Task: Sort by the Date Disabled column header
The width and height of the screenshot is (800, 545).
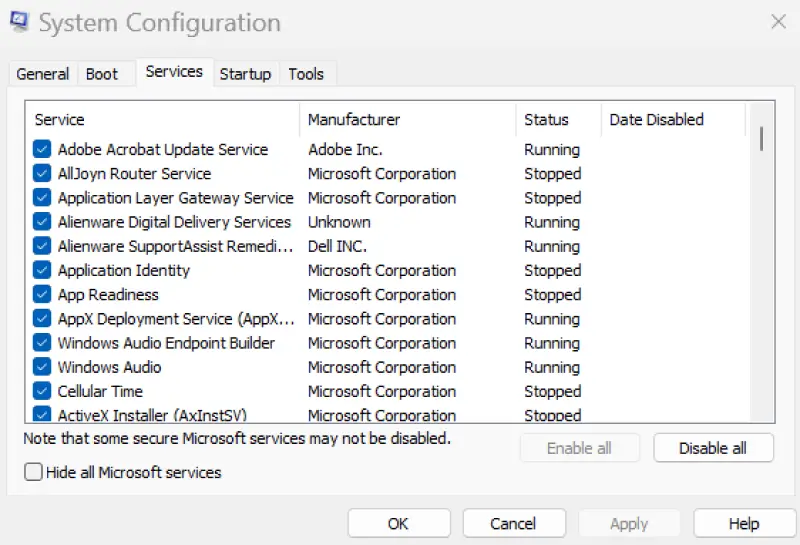Action: point(673,119)
